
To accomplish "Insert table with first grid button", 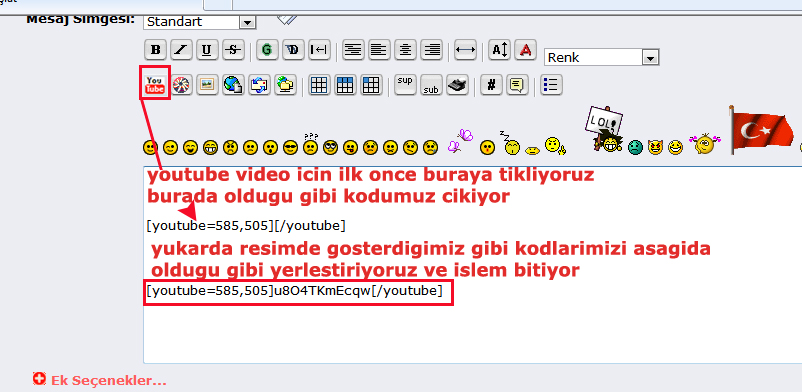I will point(319,85).
